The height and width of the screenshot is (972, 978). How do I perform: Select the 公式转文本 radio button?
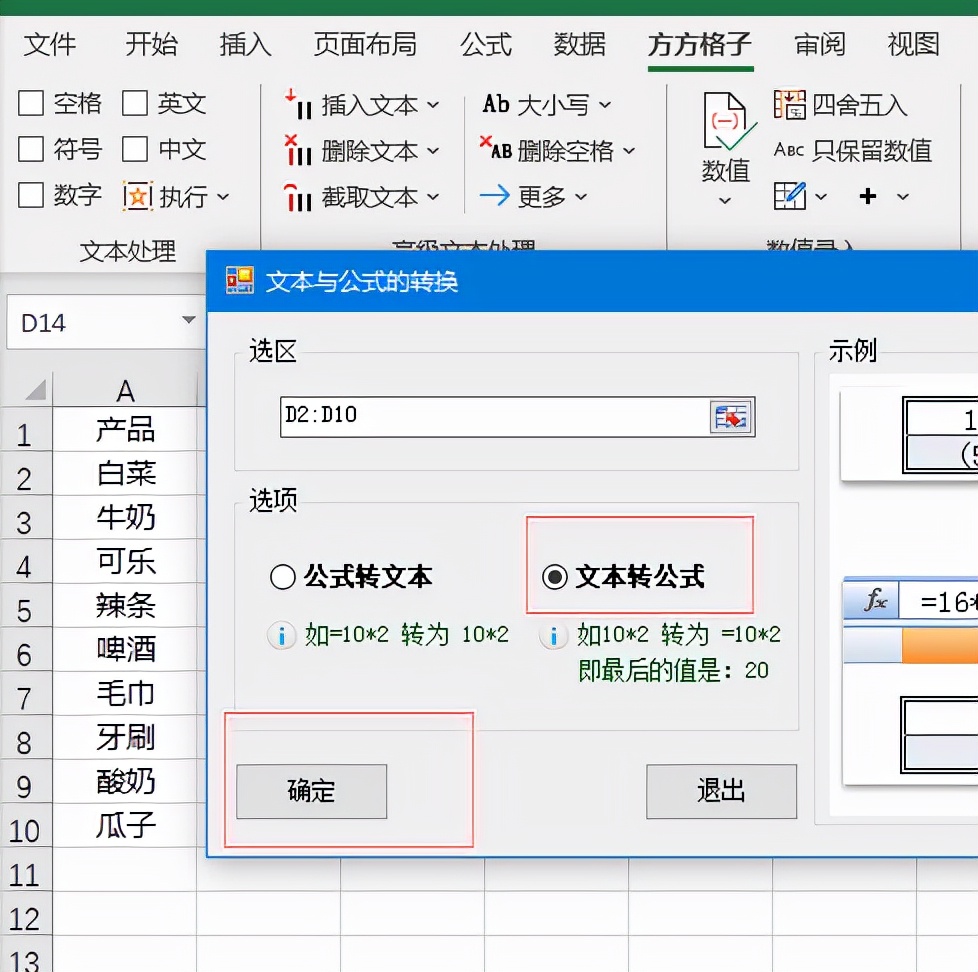pyautogui.click(x=283, y=576)
